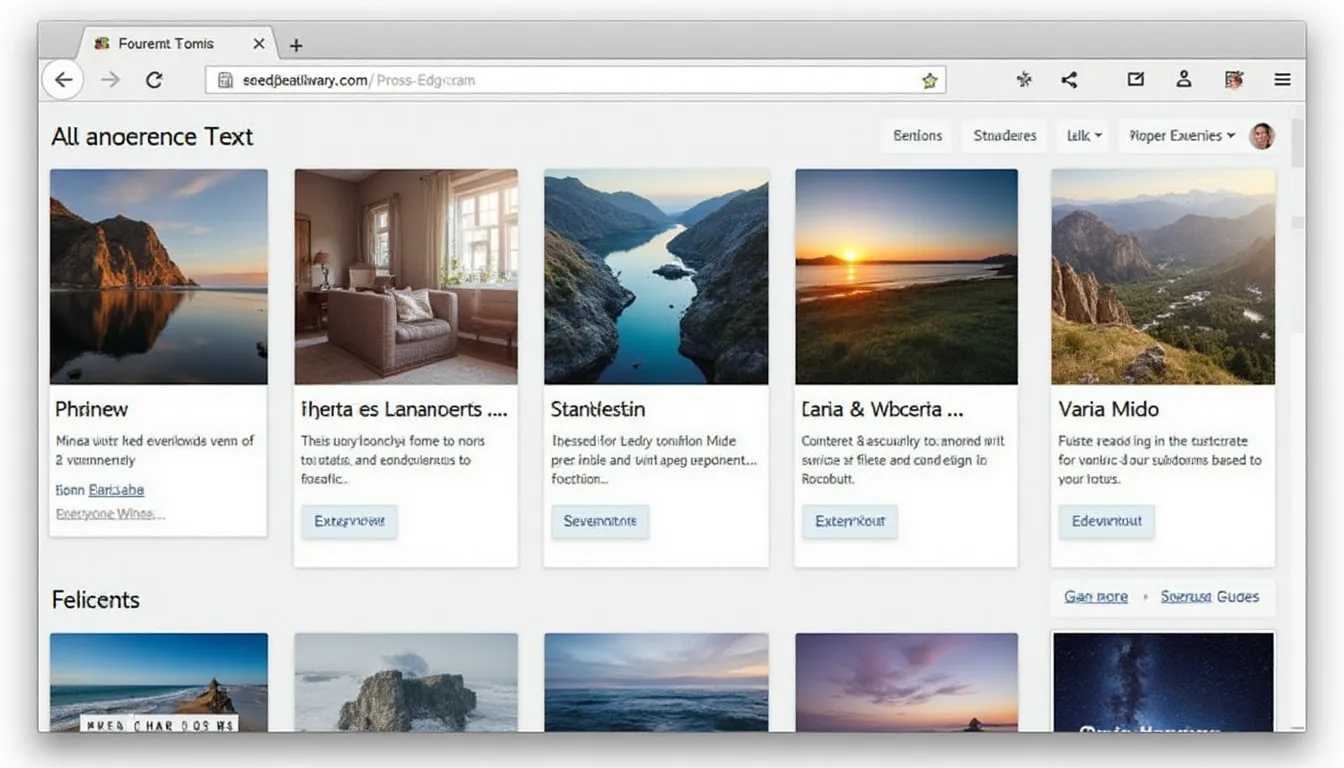1344x768 pixels.
Task: Click the round user avatar on the page
Action: 1262,136
